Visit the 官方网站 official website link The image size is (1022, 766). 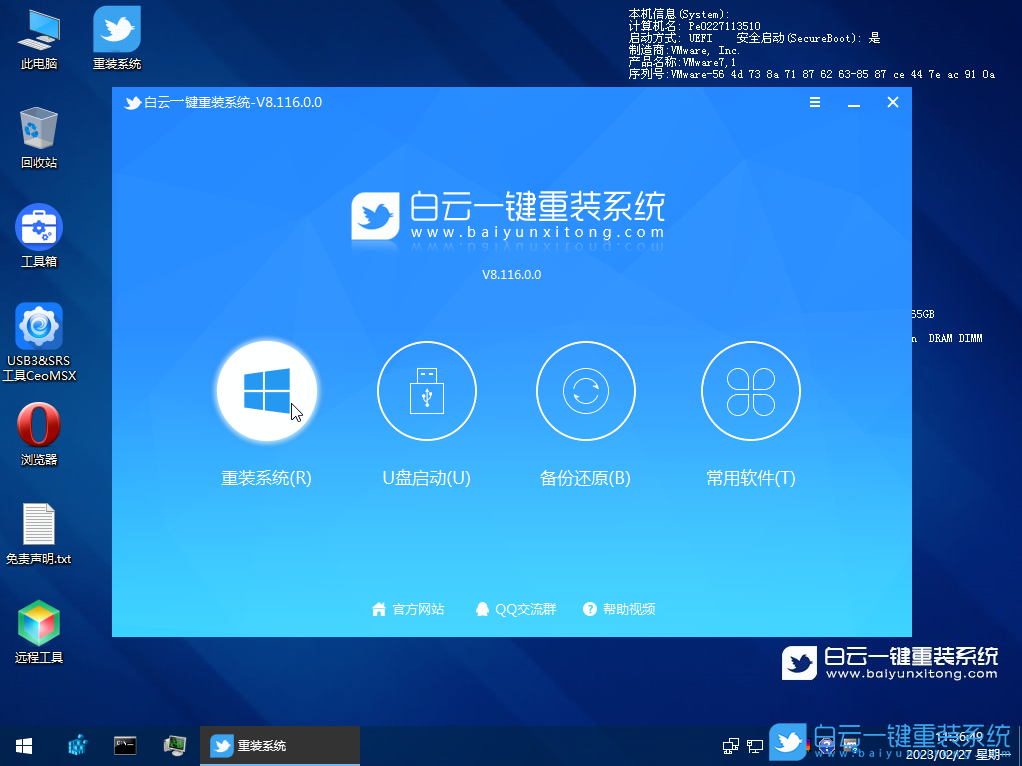(x=408, y=609)
